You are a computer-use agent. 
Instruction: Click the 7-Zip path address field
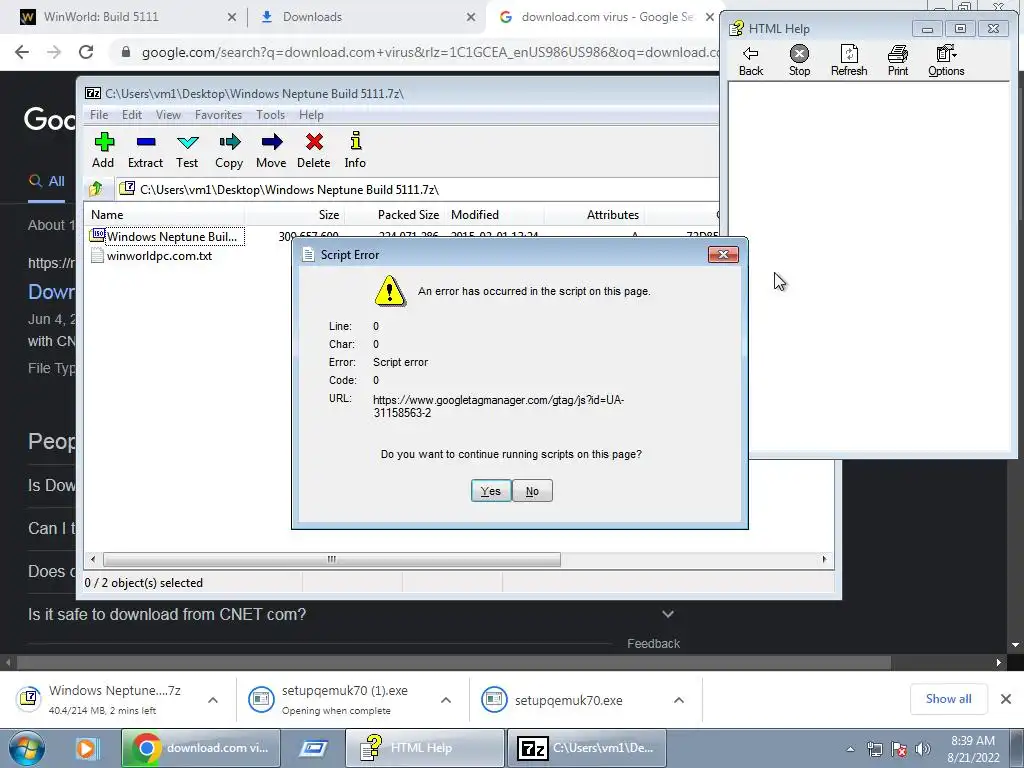pos(418,189)
